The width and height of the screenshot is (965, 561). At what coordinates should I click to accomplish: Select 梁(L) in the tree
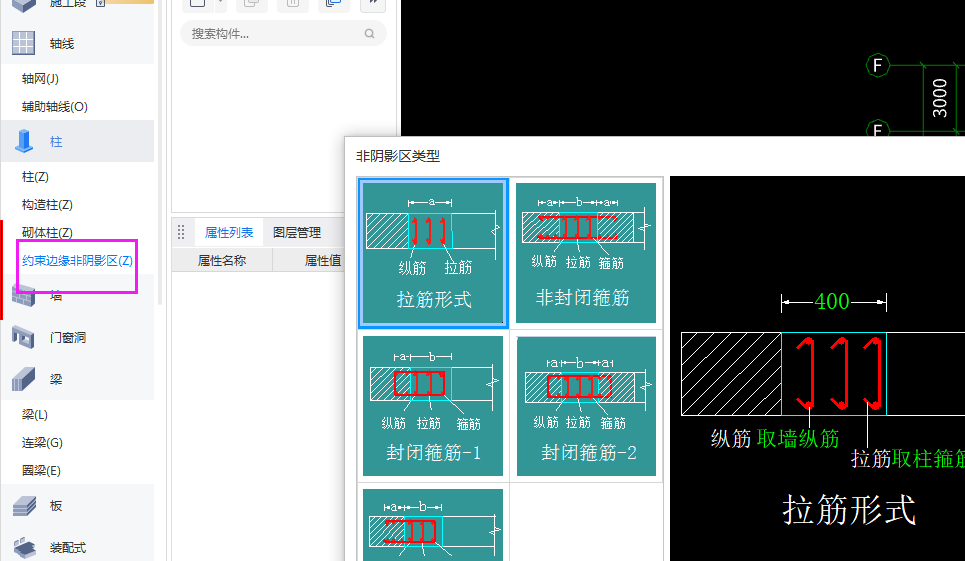(35, 414)
